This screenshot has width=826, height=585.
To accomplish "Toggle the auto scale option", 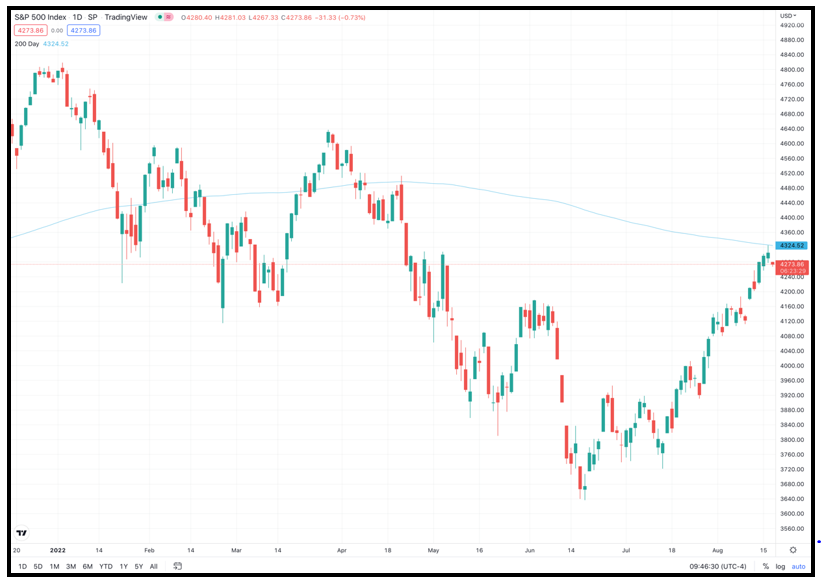I will (799, 566).
